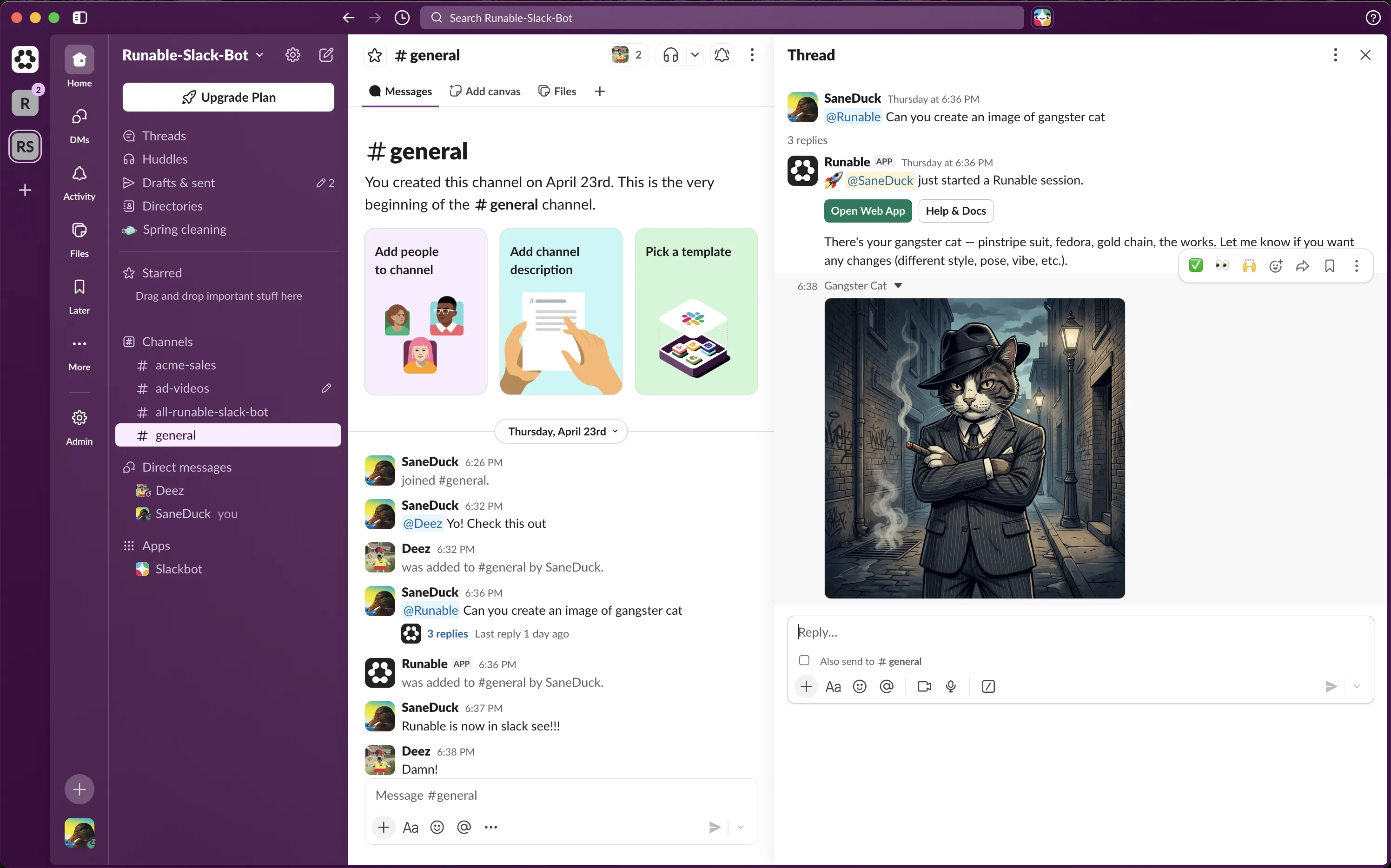Star the #general channel

(x=374, y=55)
